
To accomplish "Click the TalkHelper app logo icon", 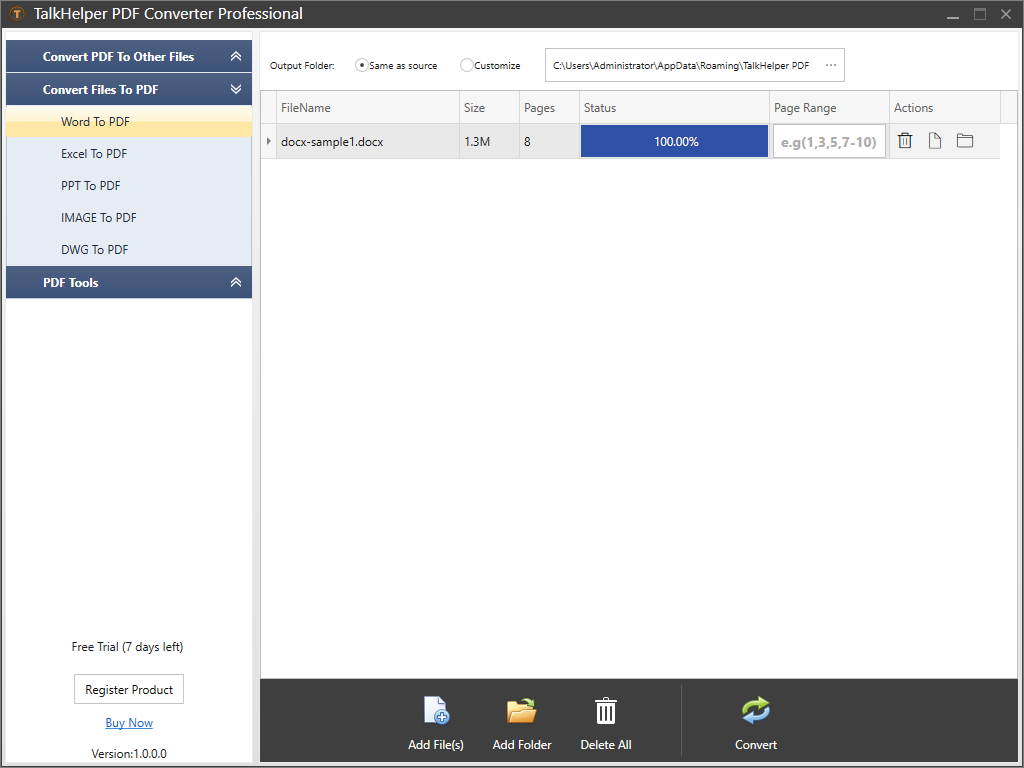I will [x=17, y=14].
